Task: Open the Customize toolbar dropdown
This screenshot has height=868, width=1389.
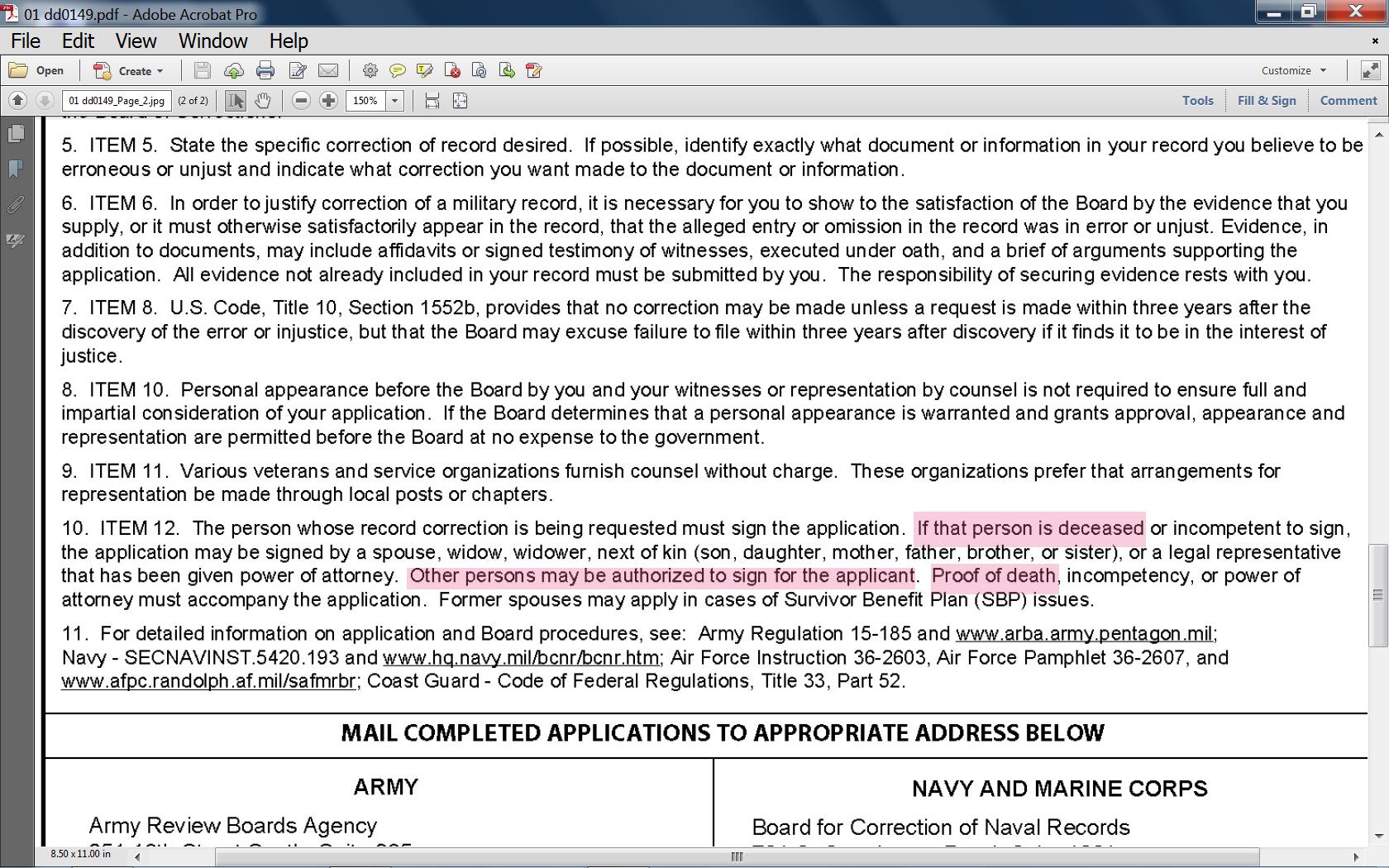Action: coord(1294,71)
